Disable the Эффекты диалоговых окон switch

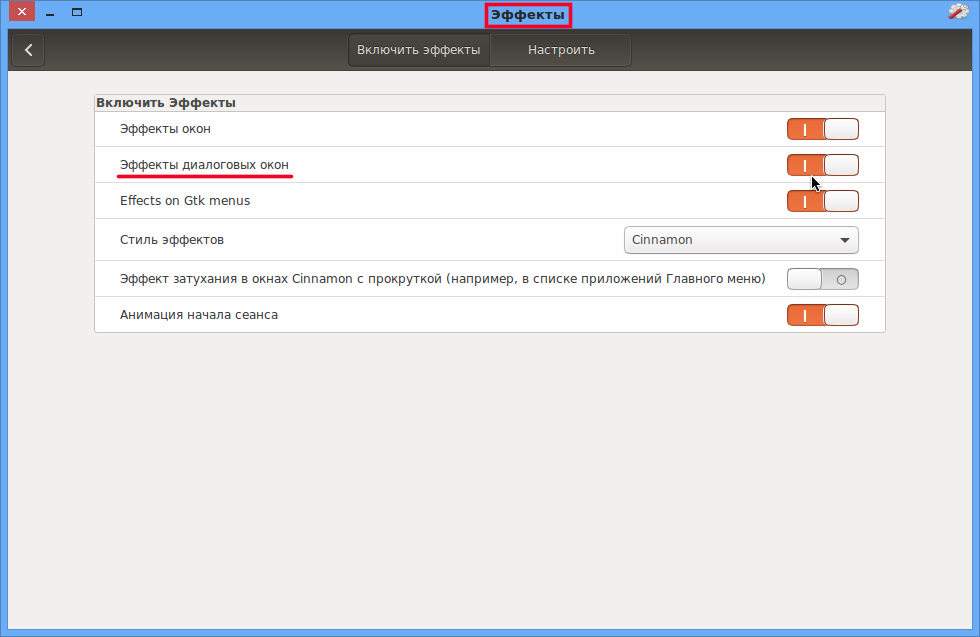pos(822,165)
